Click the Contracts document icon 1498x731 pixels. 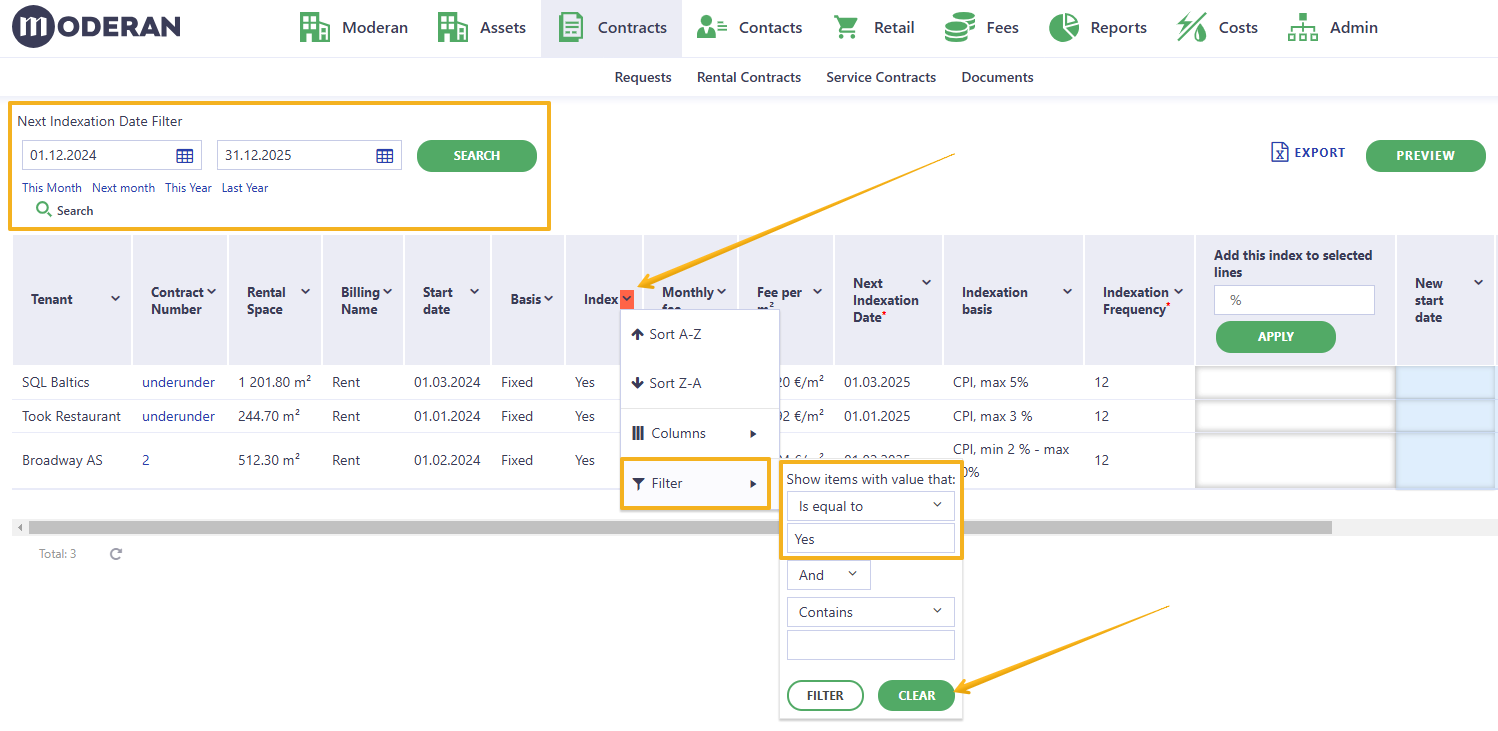[x=571, y=27]
